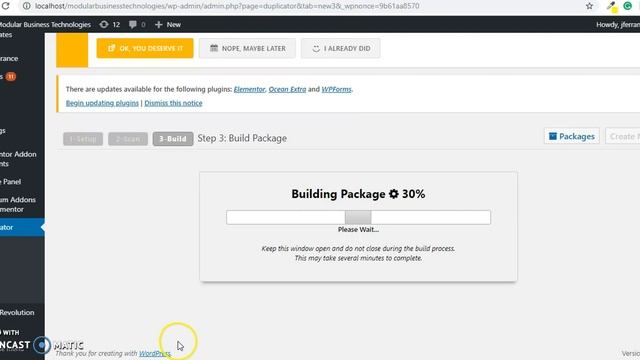This screenshot has height=360, width=640.
Task: Click the Step 3: Build Package heading
Action: (242, 138)
